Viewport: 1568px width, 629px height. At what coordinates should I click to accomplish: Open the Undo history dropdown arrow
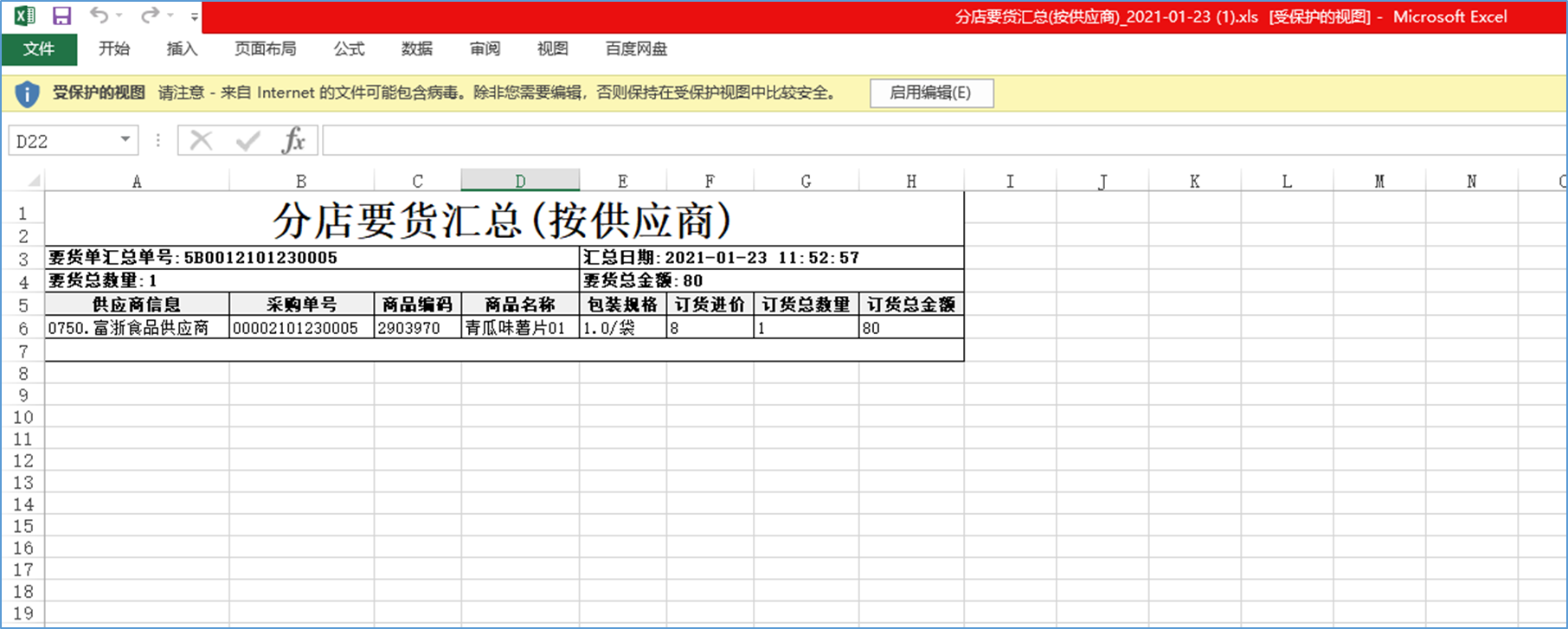(x=119, y=16)
